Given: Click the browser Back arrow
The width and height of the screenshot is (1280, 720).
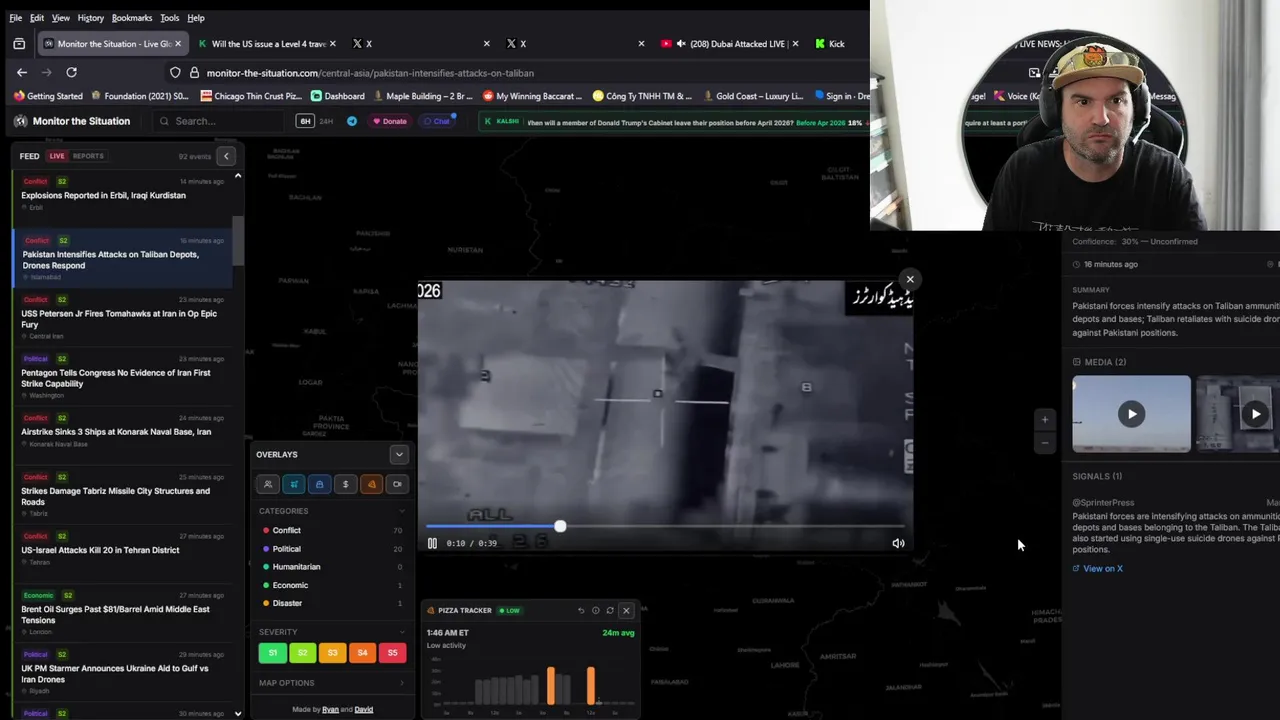Looking at the screenshot, I should point(22,72).
